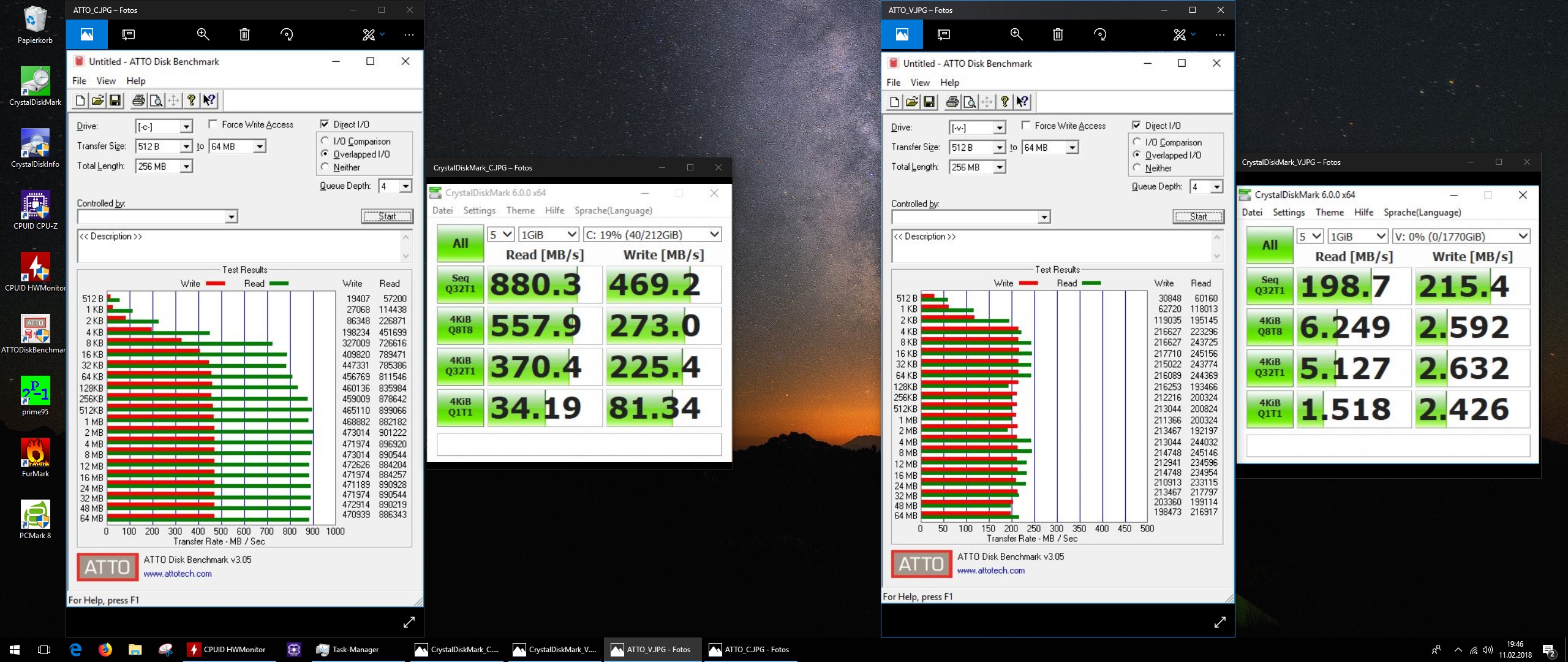Select Neither radio button in left ATTO
This screenshot has height=662, width=1568.
325,167
